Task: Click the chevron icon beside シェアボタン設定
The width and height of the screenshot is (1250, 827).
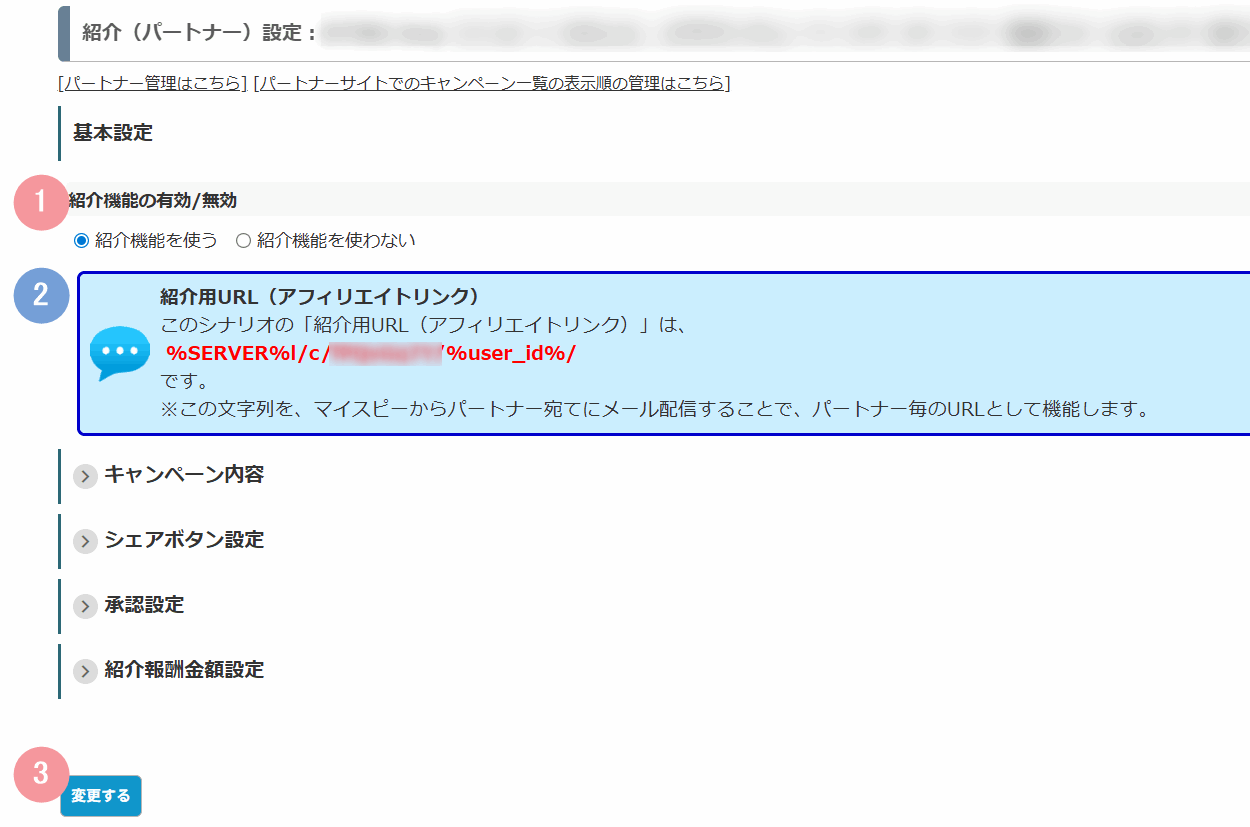Action: coord(86,541)
